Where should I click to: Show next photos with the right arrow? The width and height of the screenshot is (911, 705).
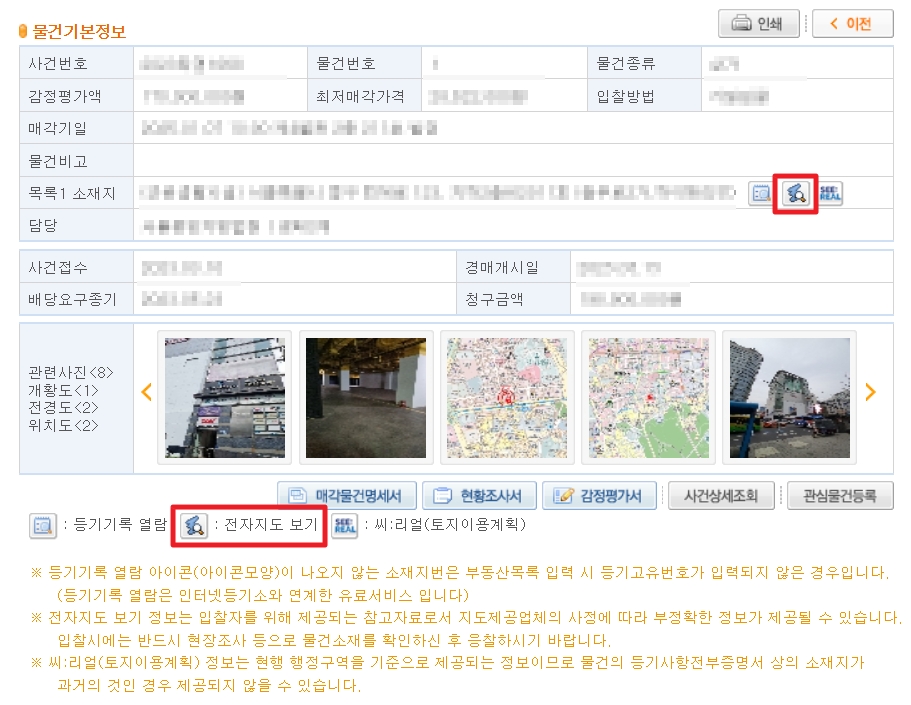pos(870,392)
